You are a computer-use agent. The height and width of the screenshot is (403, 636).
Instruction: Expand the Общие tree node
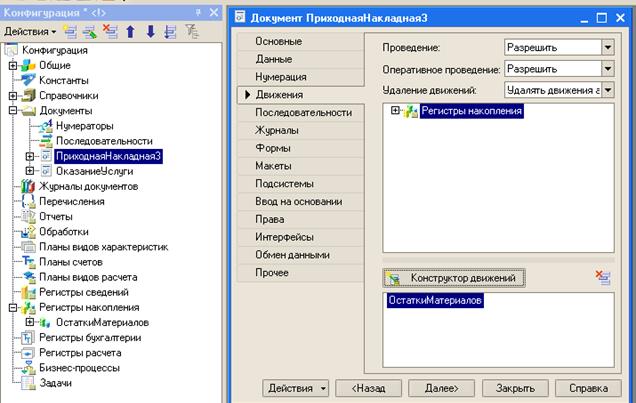click(13, 65)
